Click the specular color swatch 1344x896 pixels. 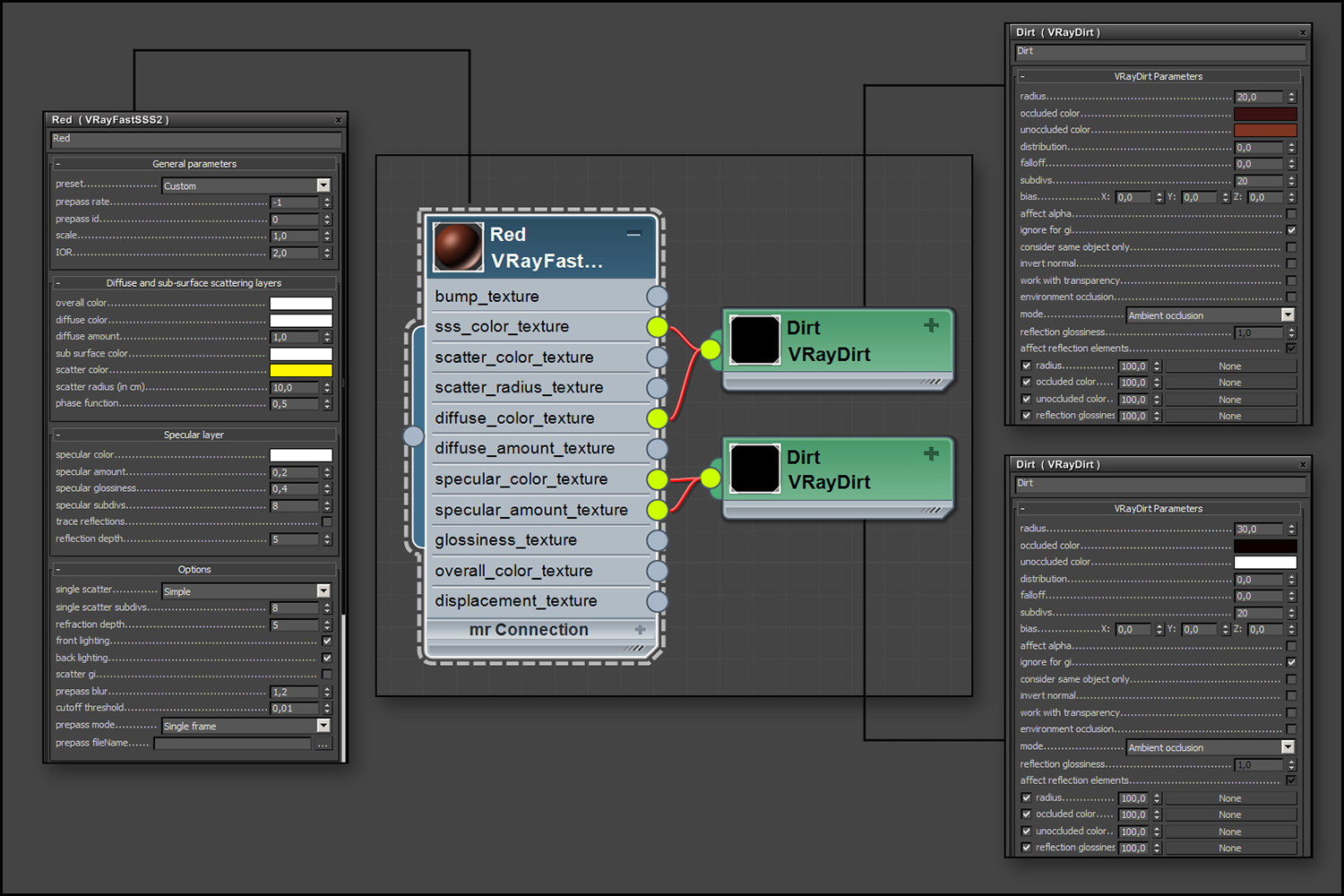(x=301, y=455)
